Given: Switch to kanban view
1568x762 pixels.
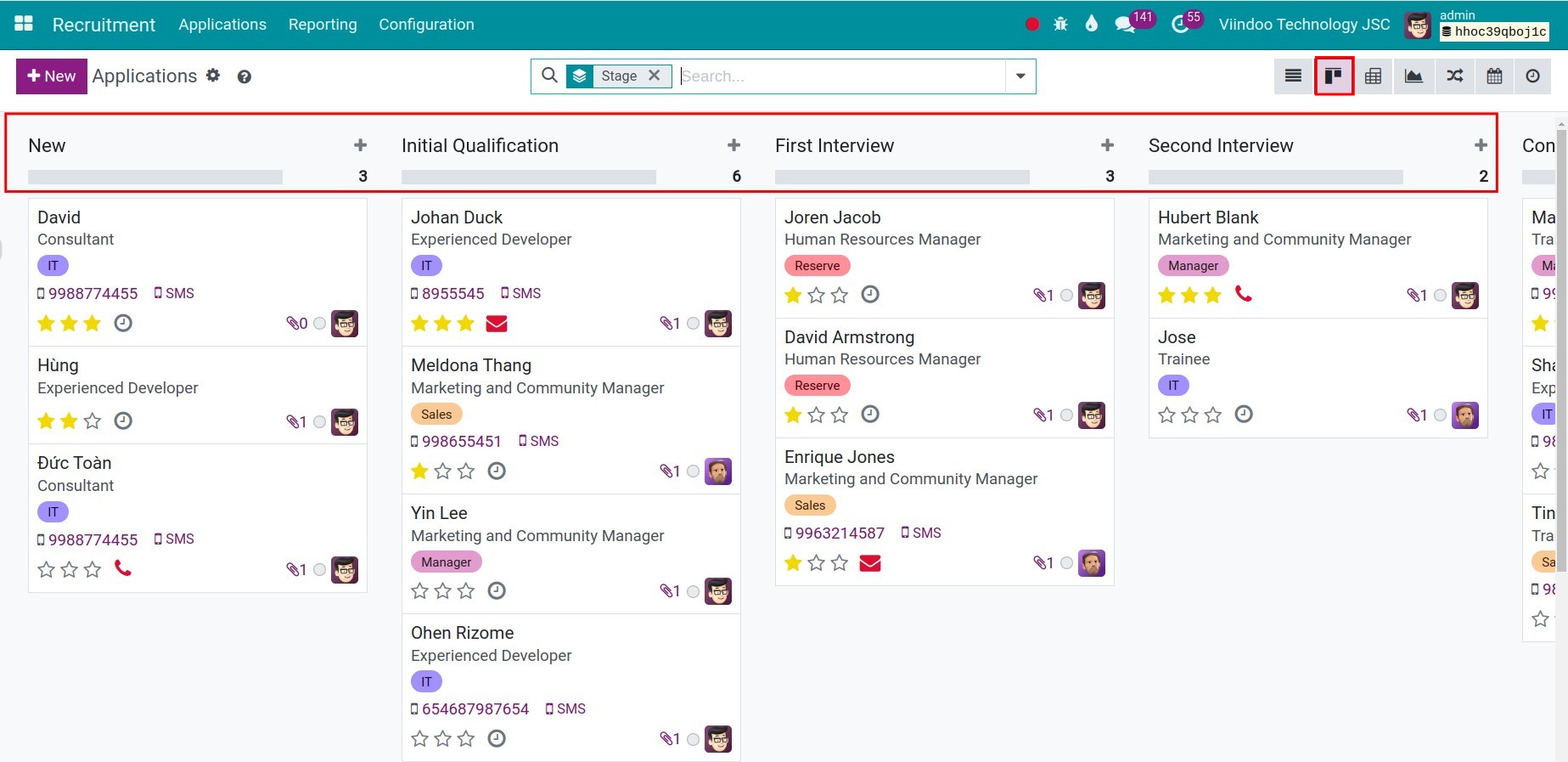Looking at the screenshot, I should 1334,76.
